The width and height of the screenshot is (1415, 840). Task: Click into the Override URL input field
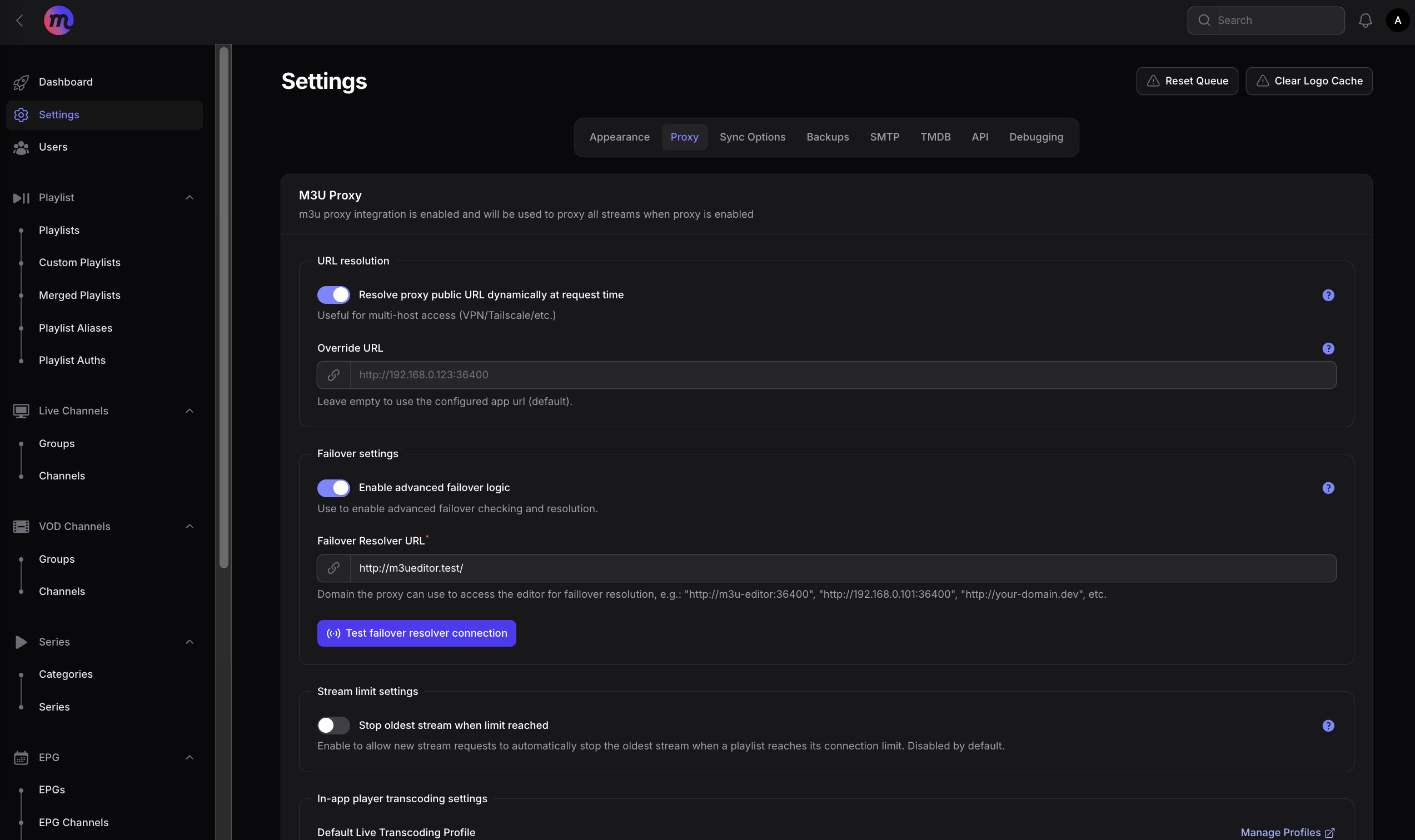point(842,376)
